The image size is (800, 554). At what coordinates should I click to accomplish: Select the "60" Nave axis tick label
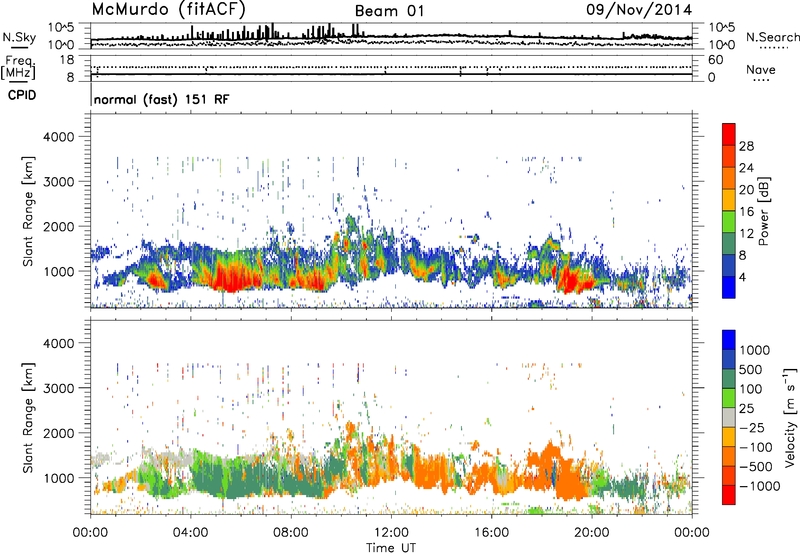click(x=715, y=60)
